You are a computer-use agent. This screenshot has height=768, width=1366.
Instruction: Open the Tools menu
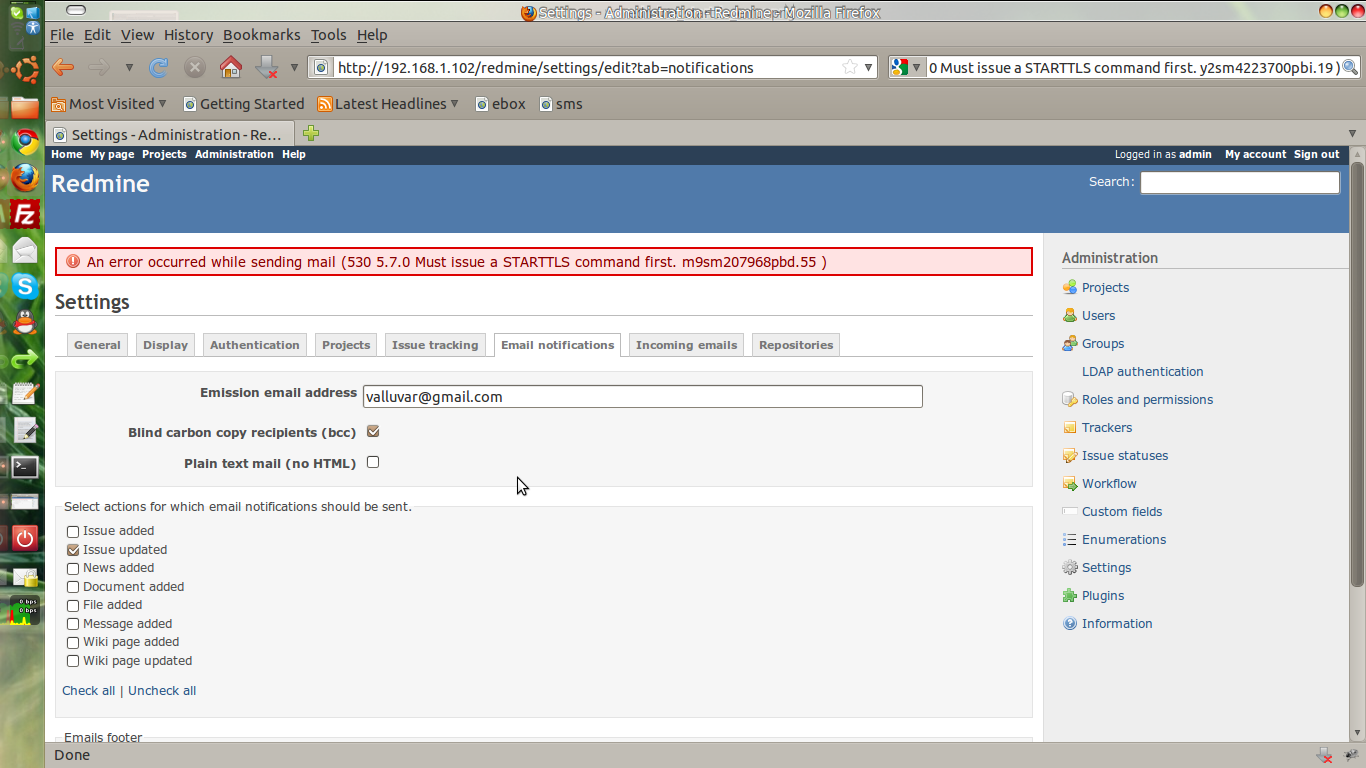coord(328,35)
